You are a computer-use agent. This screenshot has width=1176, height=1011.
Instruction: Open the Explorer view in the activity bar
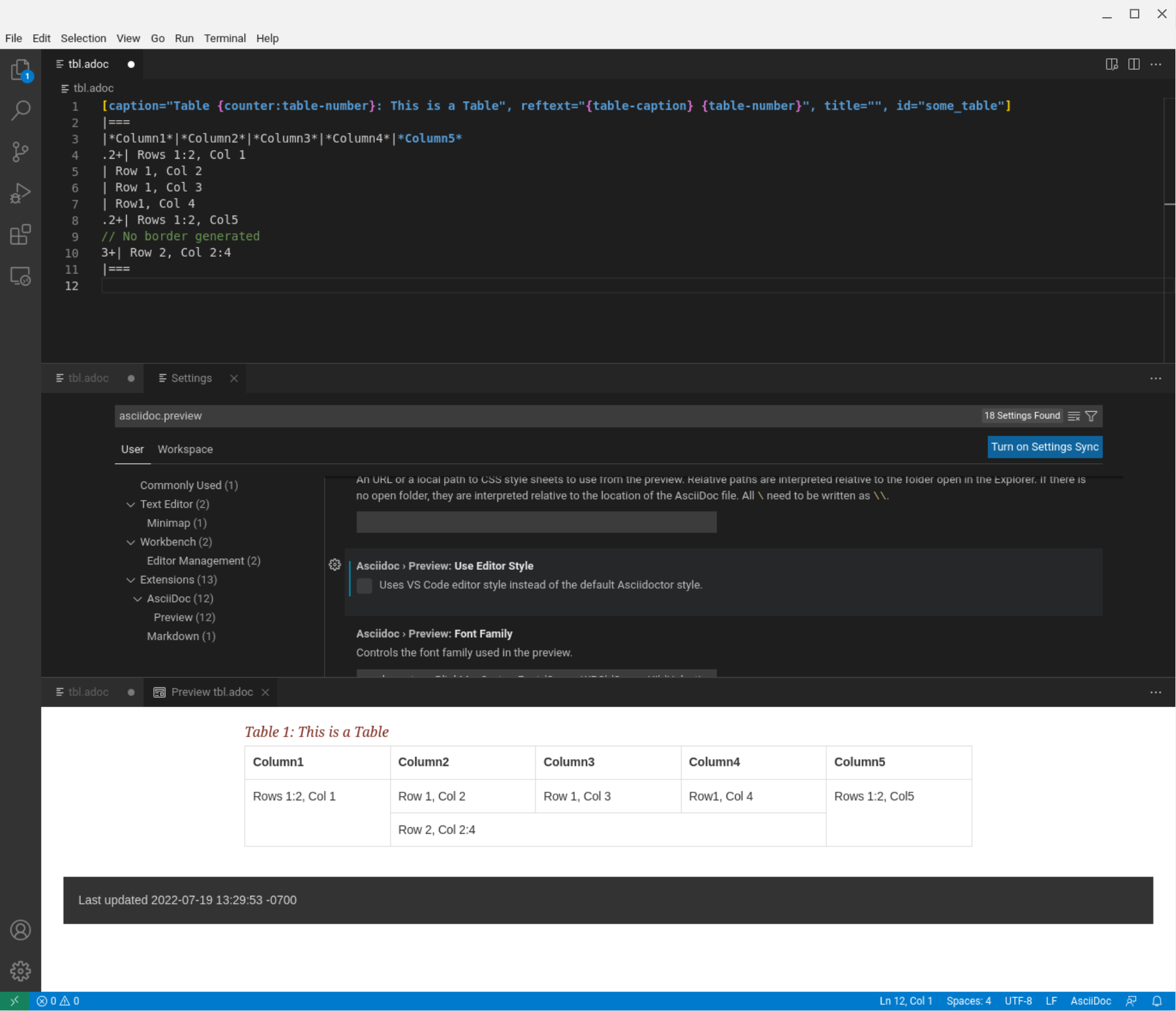20,70
